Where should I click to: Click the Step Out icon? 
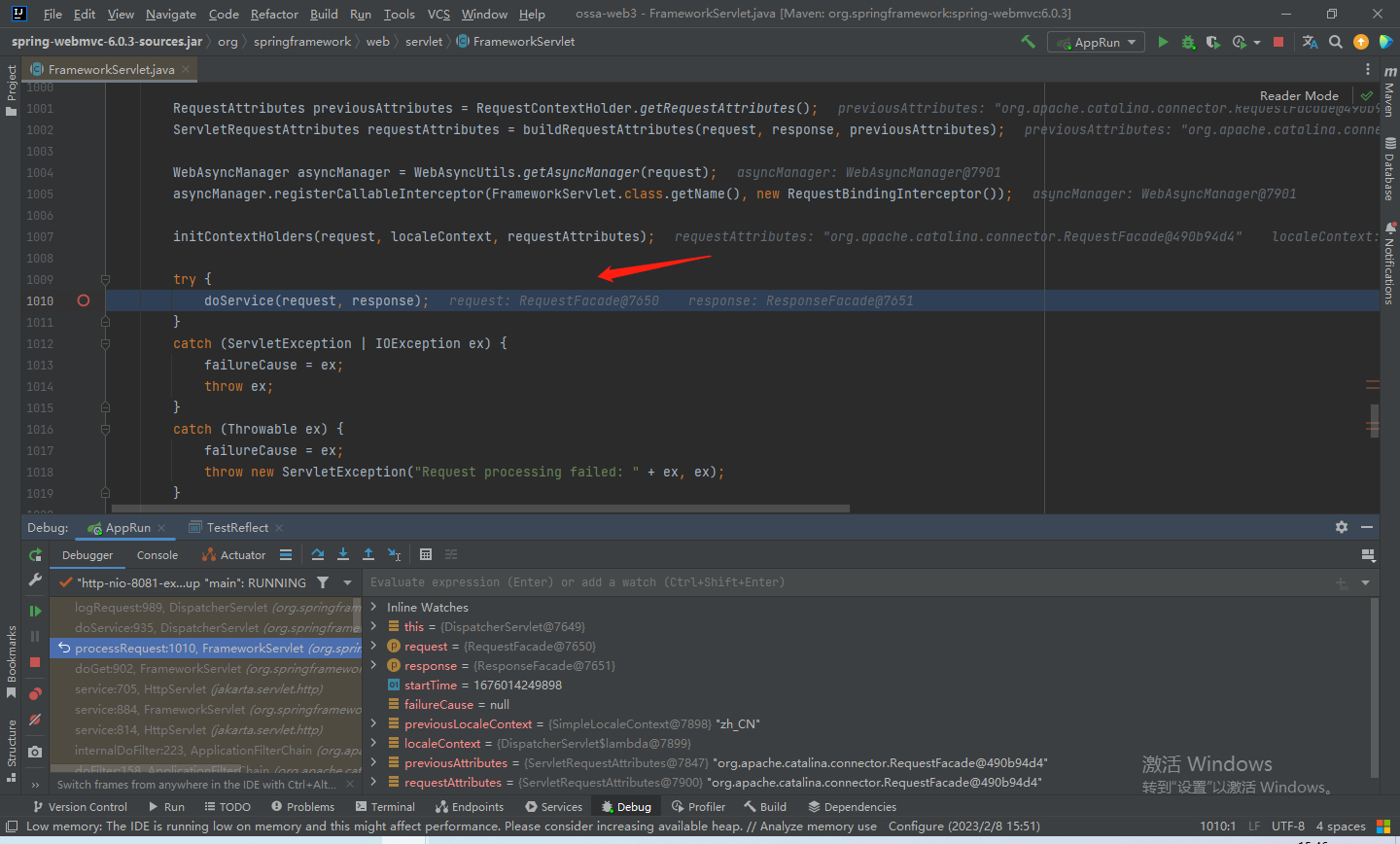pyautogui.click(x=368, y=554)
